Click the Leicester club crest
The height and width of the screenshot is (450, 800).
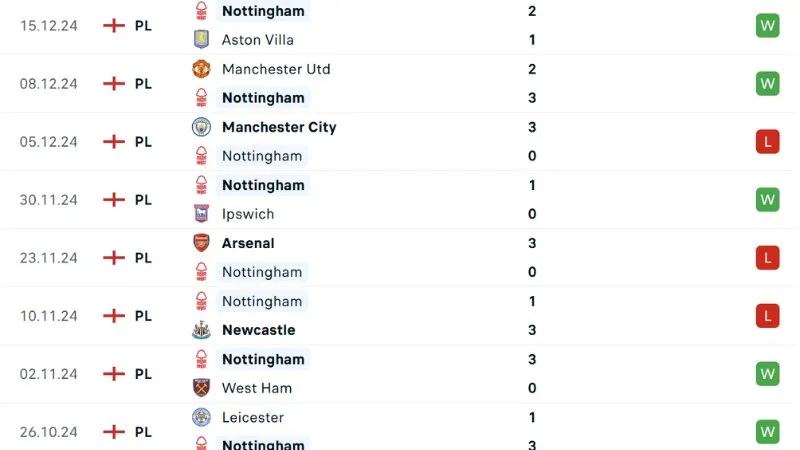coord(202,417)
